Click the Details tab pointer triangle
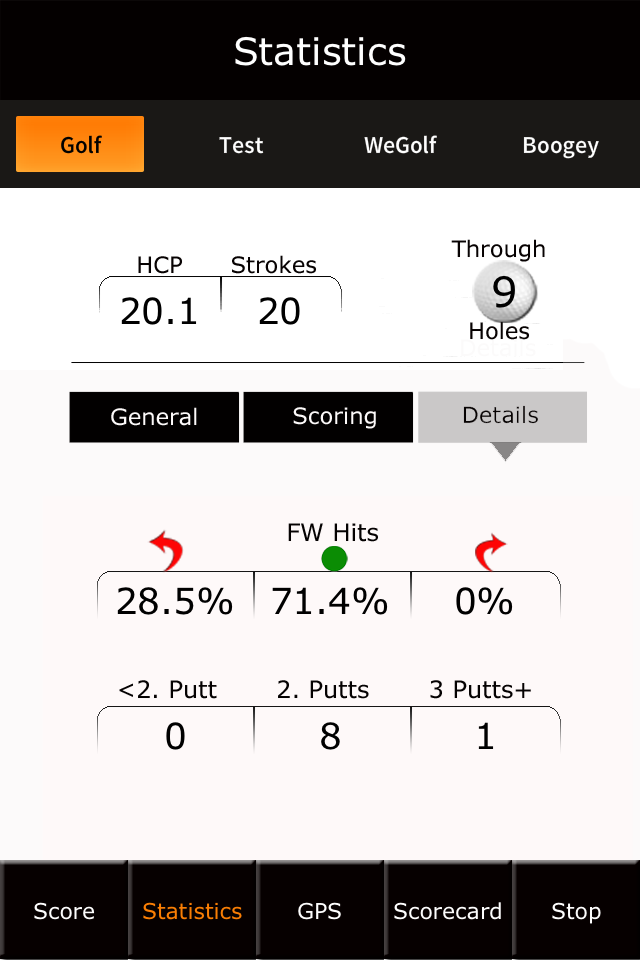This screenshot has height=960, width=640. click(505, 451)
